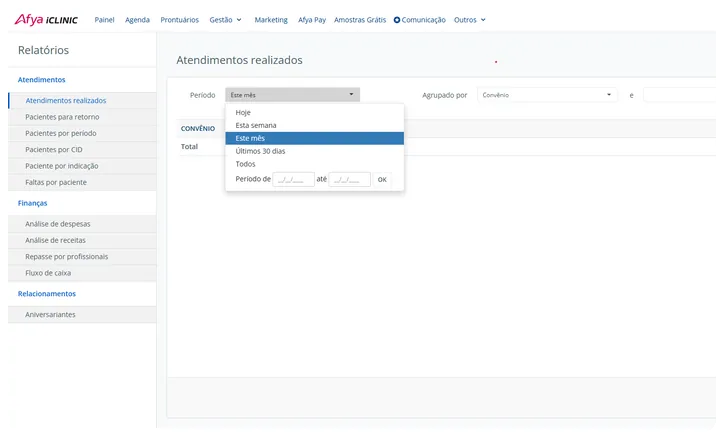Click the Relatórios sidebar title
This screenshot has height=440, width=724.
(x=43, y=50)
